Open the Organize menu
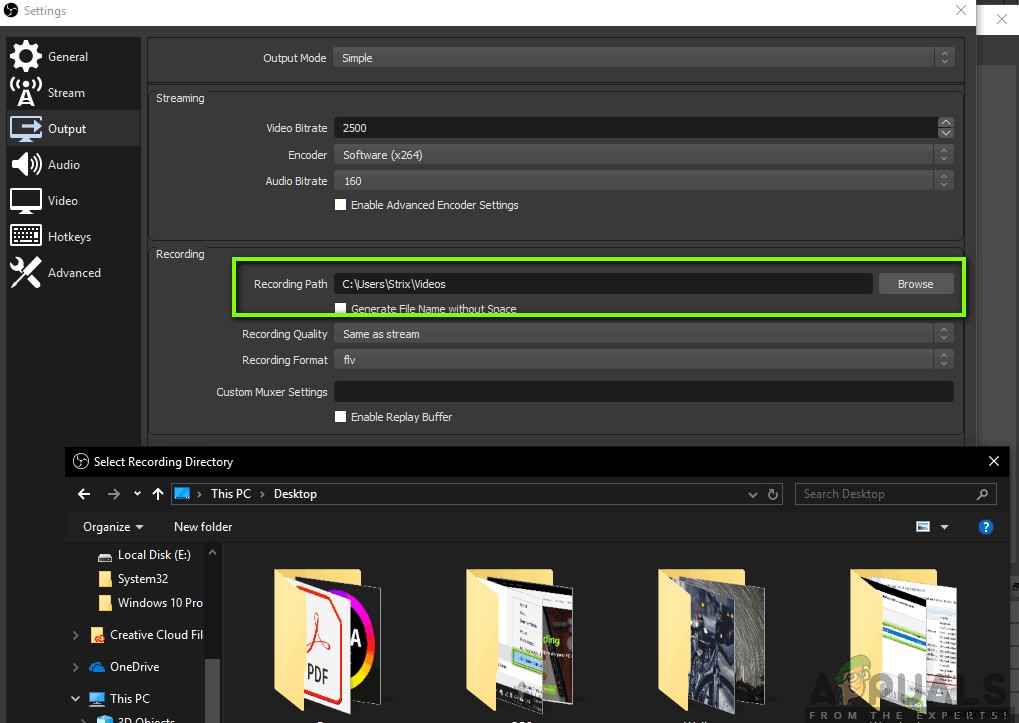Screen dimensions: 1019x723 [x=112, y=527]
